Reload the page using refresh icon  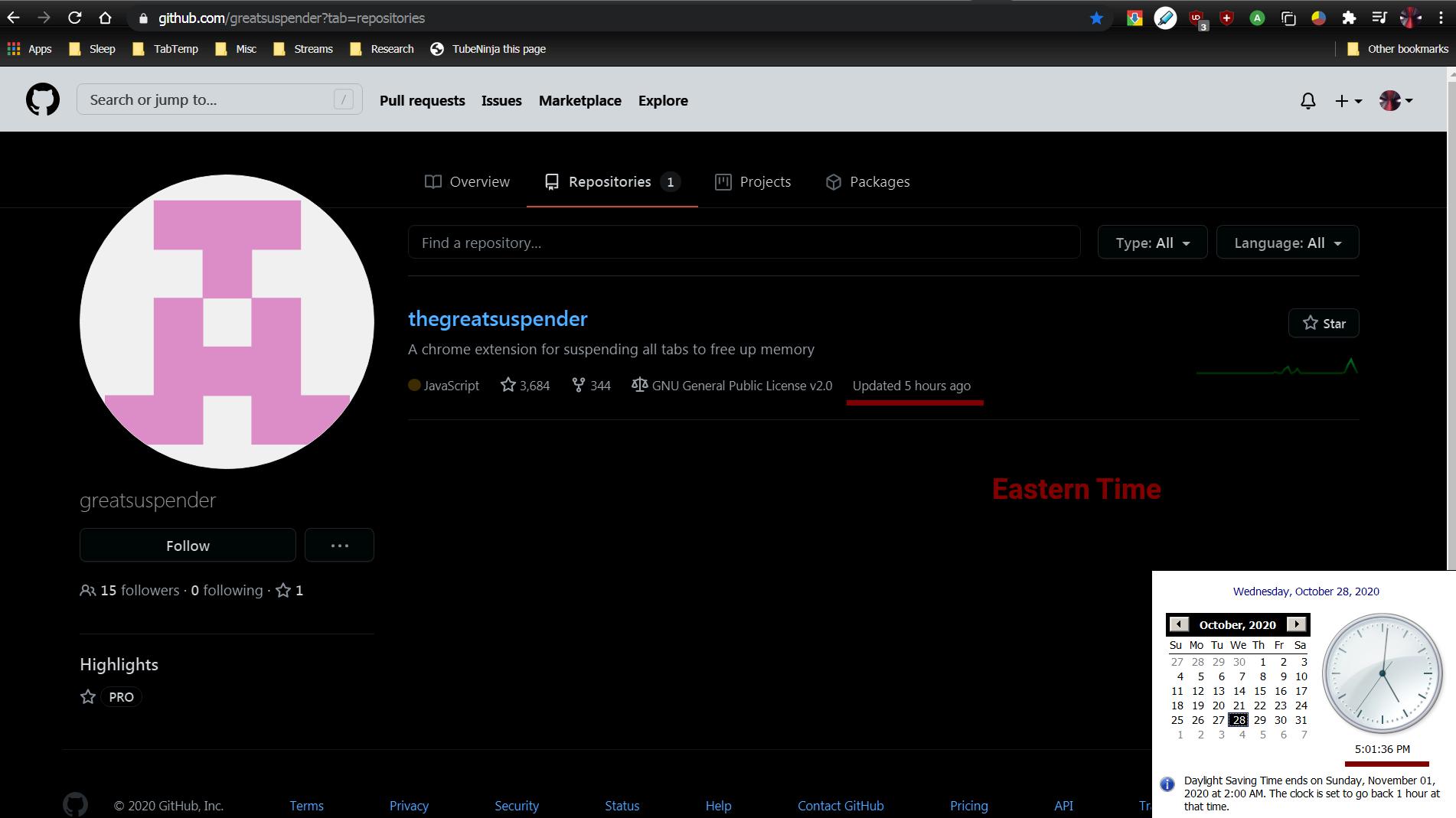point(74,18)
